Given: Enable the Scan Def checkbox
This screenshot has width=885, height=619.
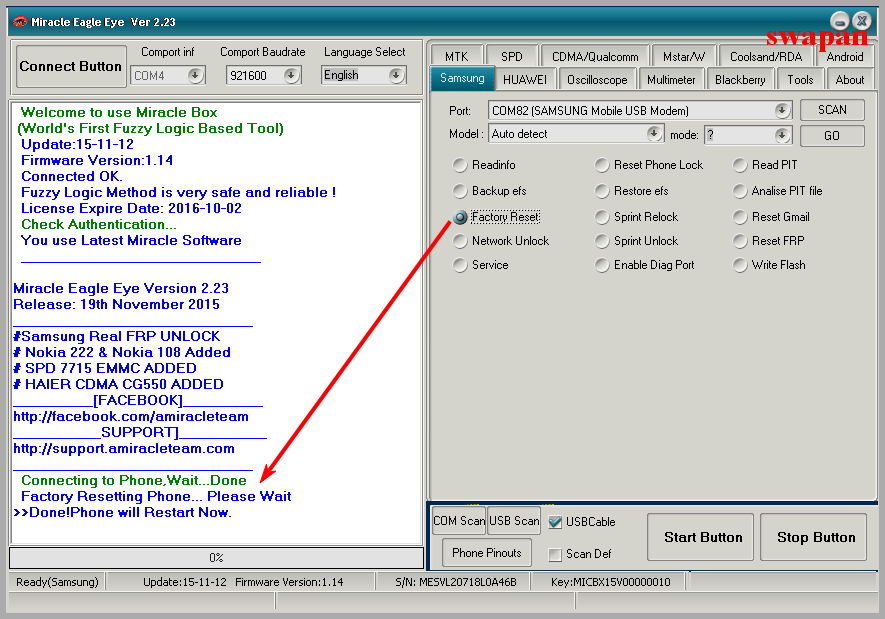Looking at the screenshot, I should pyautogui.click(x=555, y=555).
